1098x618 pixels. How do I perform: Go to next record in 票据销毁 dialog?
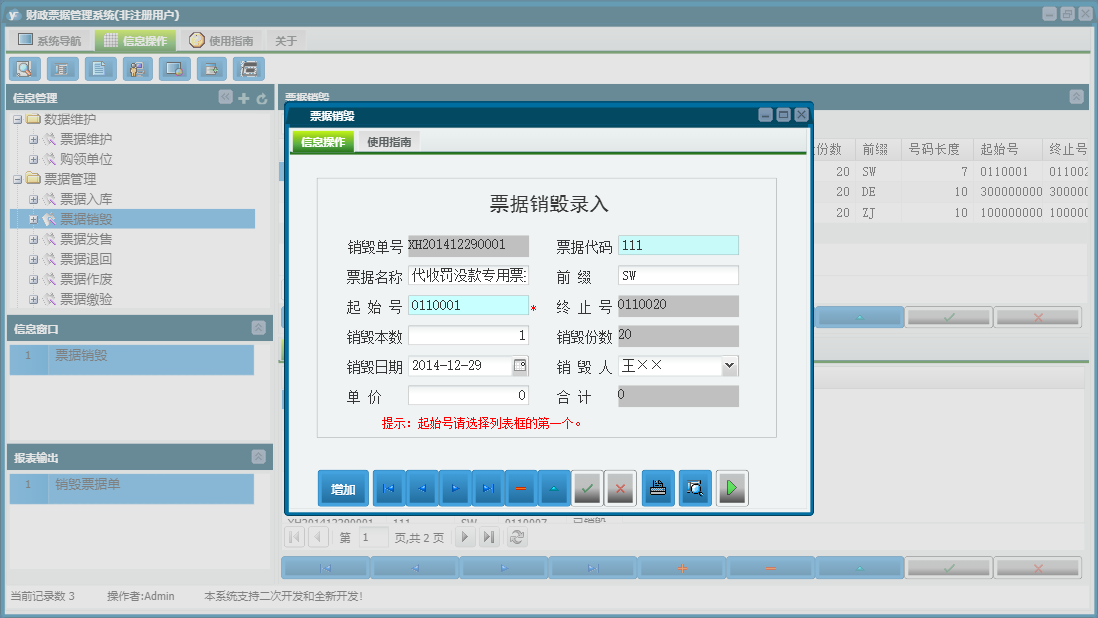[455, 489]
